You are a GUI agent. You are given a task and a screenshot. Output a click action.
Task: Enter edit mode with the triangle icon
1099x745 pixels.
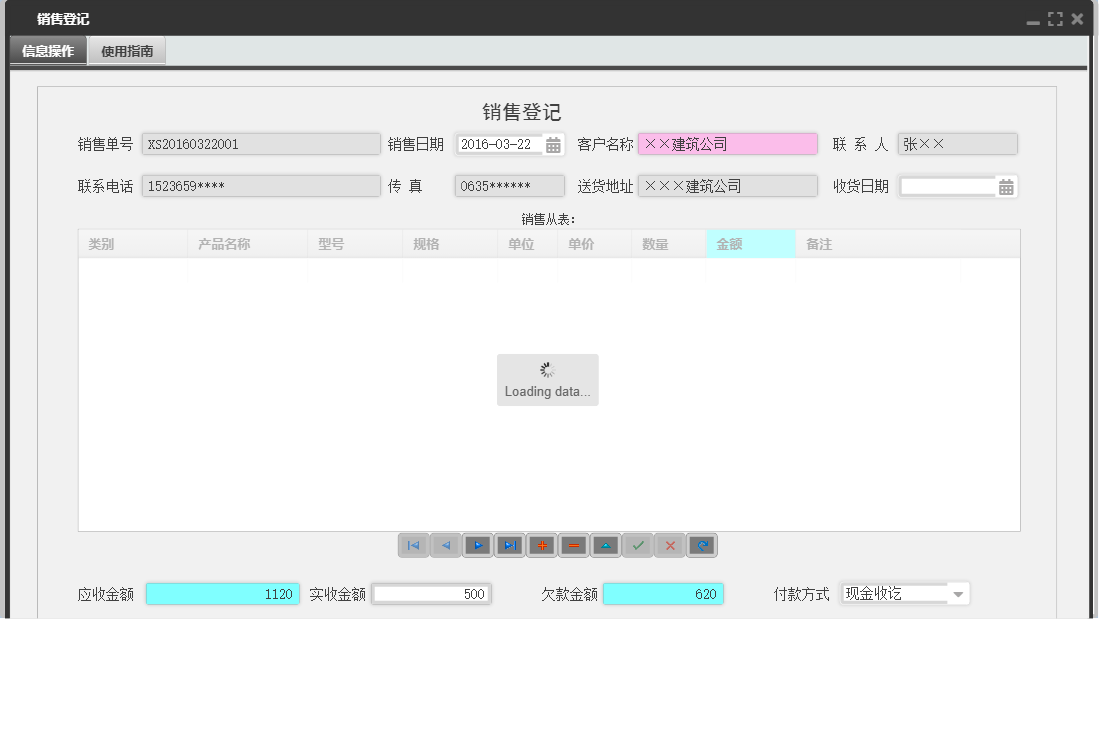[x=605, y=545]
